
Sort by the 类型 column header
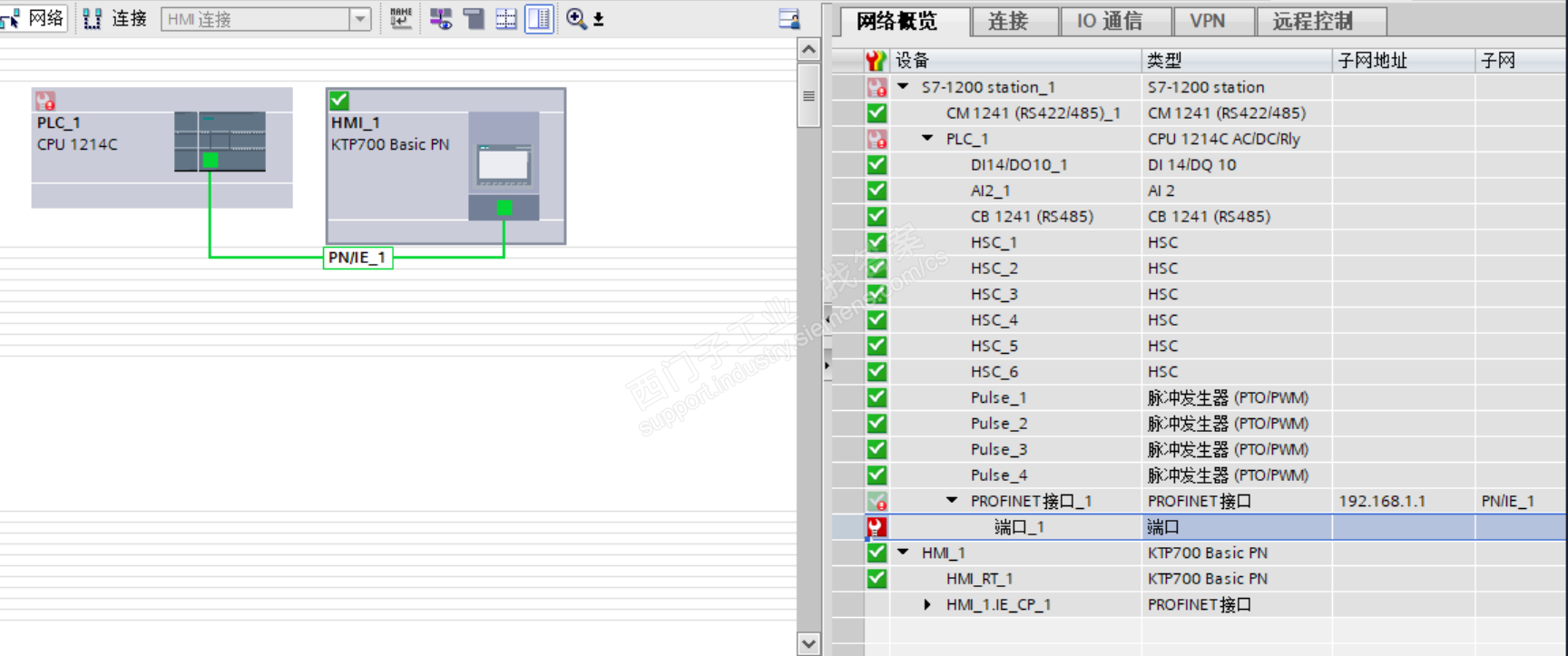click(1237, 61)
